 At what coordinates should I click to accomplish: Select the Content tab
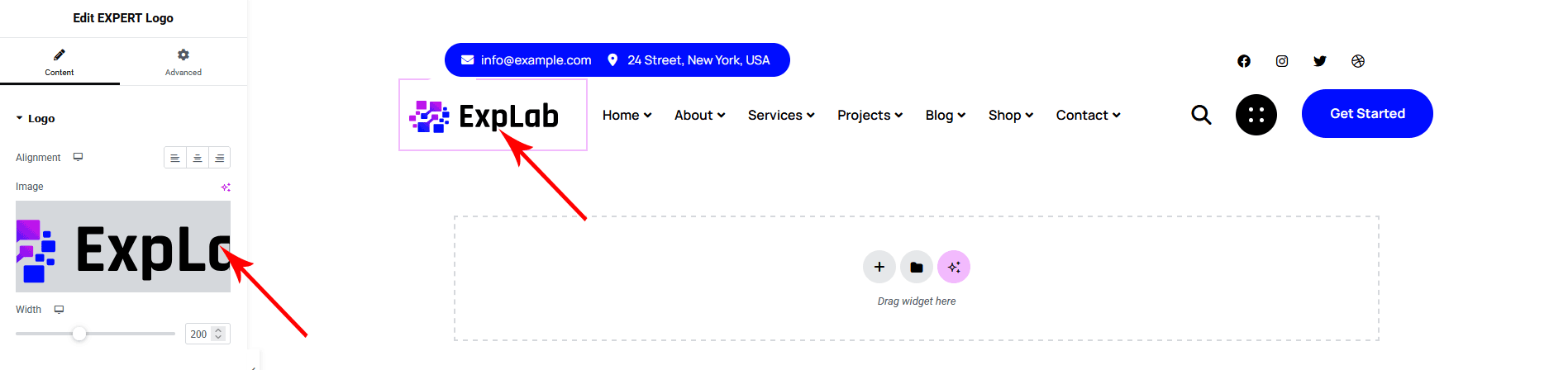[x=60, y=62]
